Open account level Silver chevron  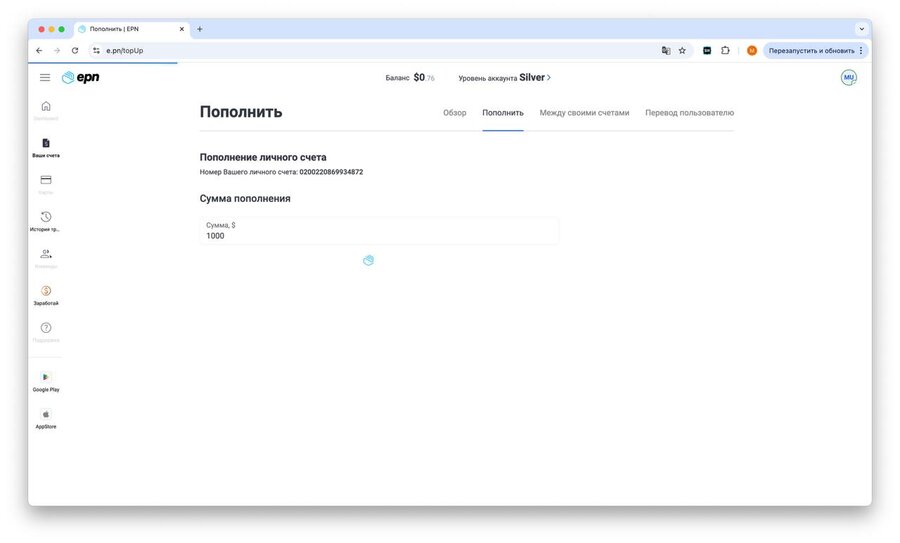click(549, 77)
